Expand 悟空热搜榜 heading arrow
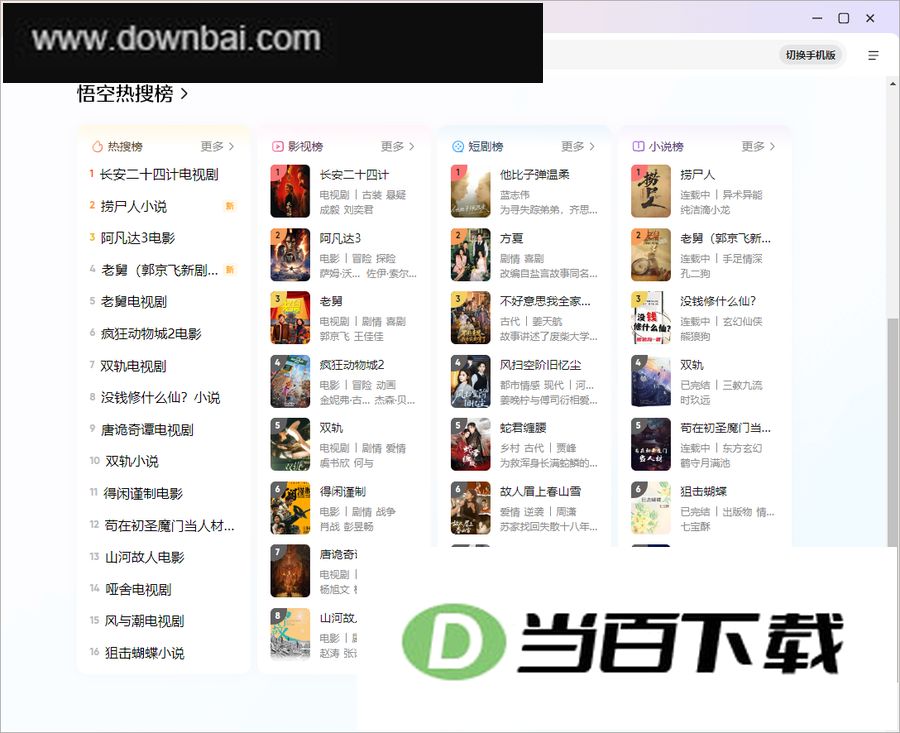900x733 pixels. coord(184,93)
